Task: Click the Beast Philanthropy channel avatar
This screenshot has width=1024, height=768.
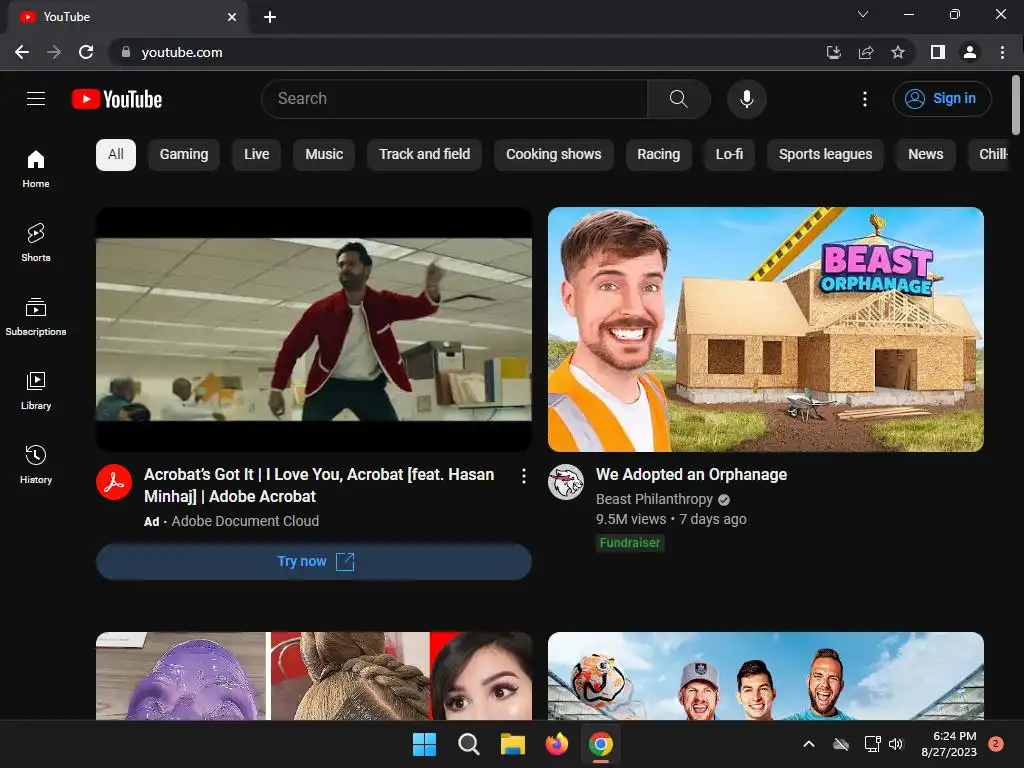Action: (x=566, y=482)
